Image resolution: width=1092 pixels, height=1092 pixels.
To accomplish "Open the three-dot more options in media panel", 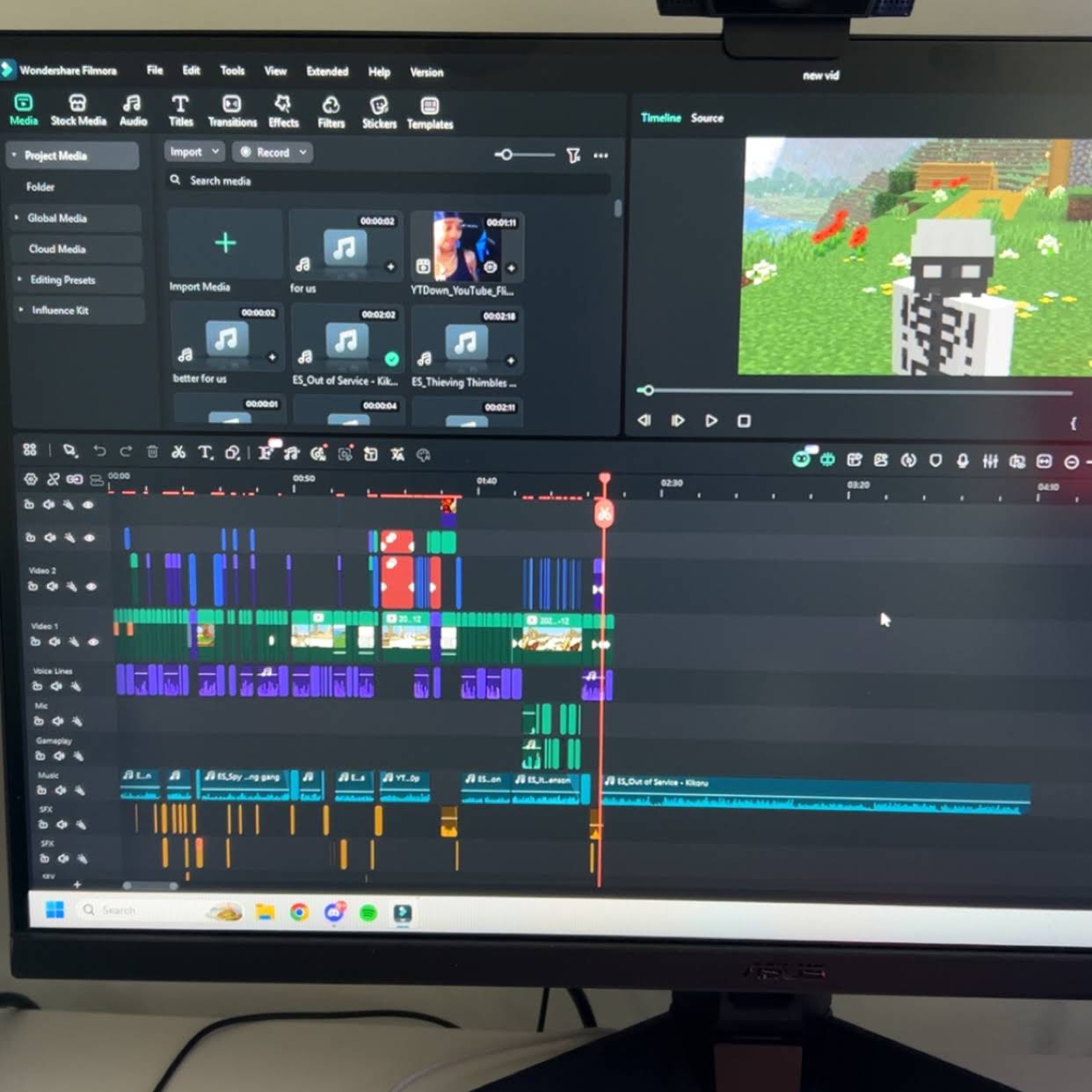I will [601, 156].
